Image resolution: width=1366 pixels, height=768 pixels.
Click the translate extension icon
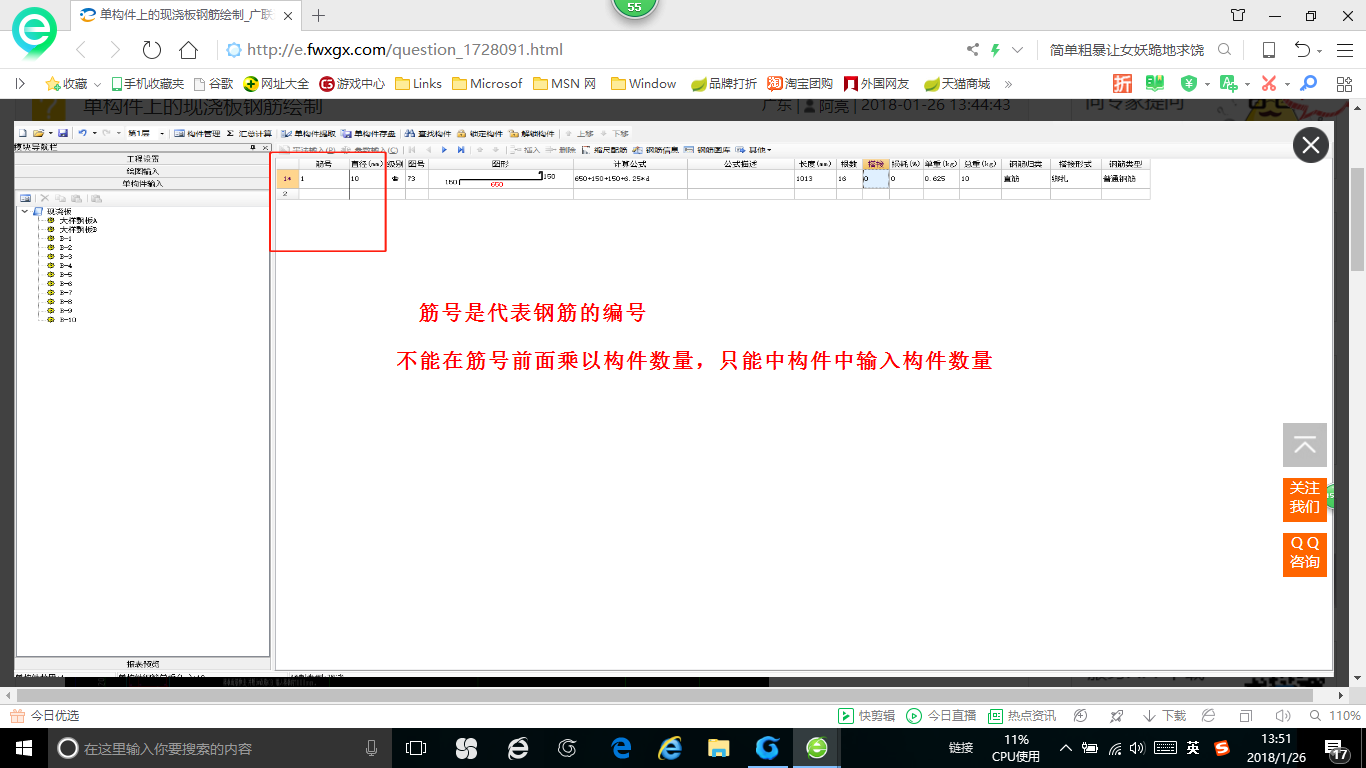pos(1228,84)
